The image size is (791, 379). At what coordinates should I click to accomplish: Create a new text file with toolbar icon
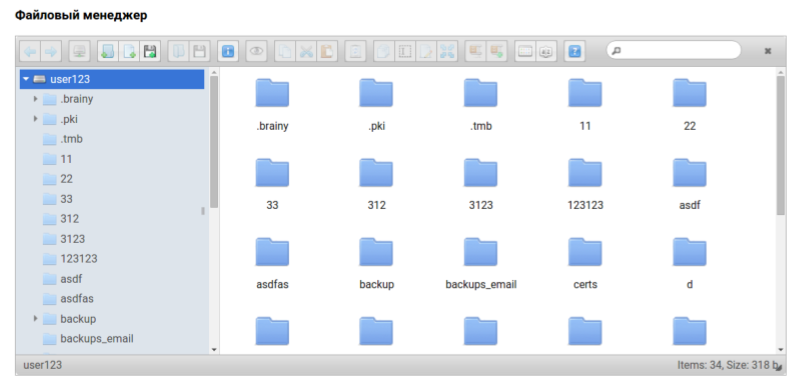point(129,51)
